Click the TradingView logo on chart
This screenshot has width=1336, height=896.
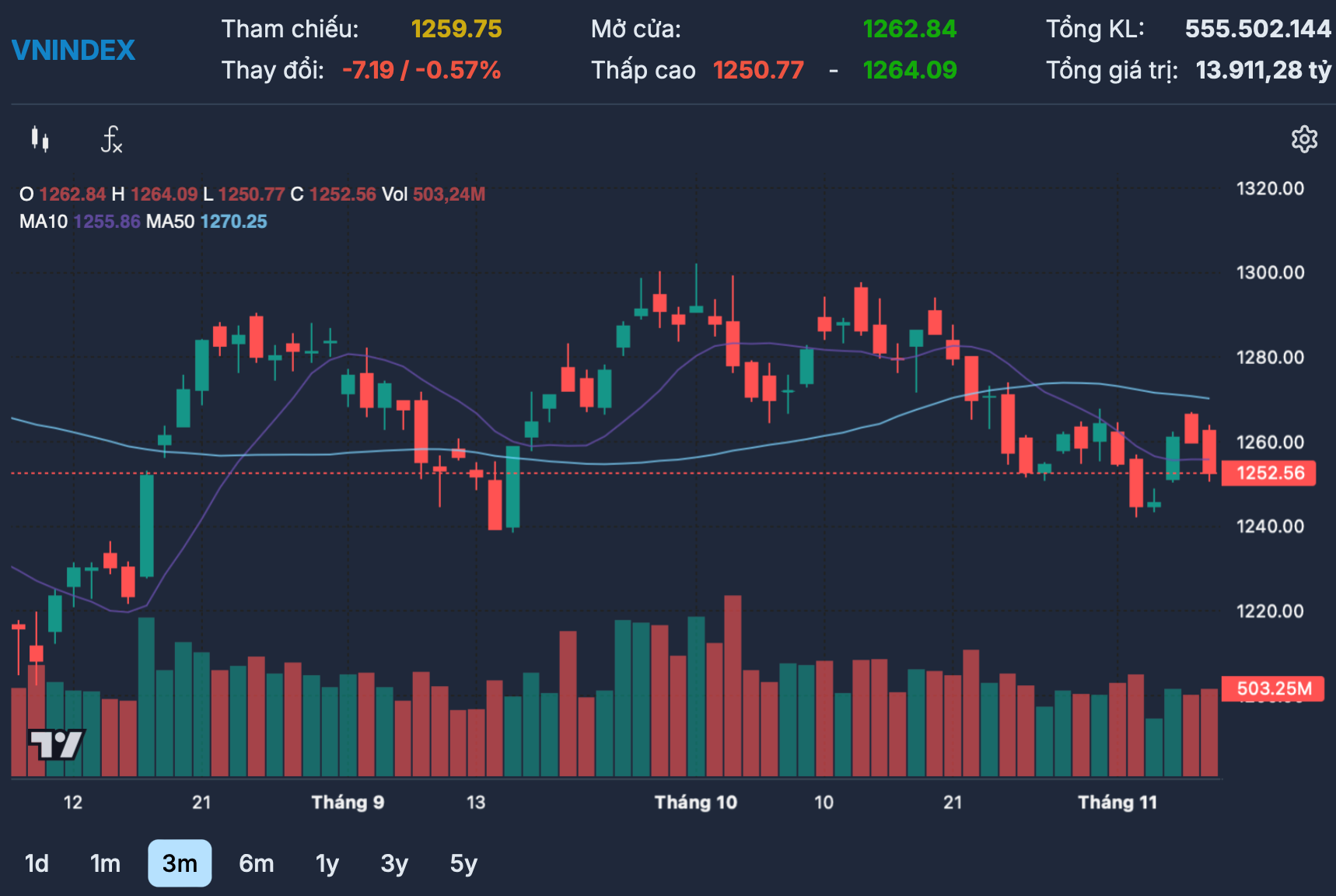[x=56, y=744]
